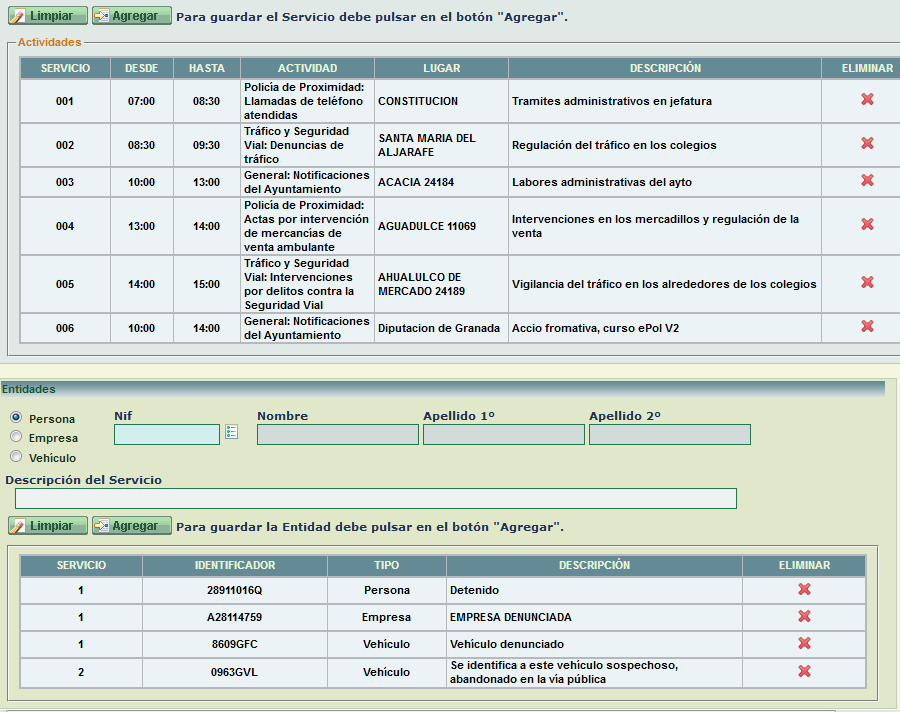This screenshot has width=900, height=712.
Task: Delete abandoned vehicle 0963GVL entry
Action: pos(804,673)
